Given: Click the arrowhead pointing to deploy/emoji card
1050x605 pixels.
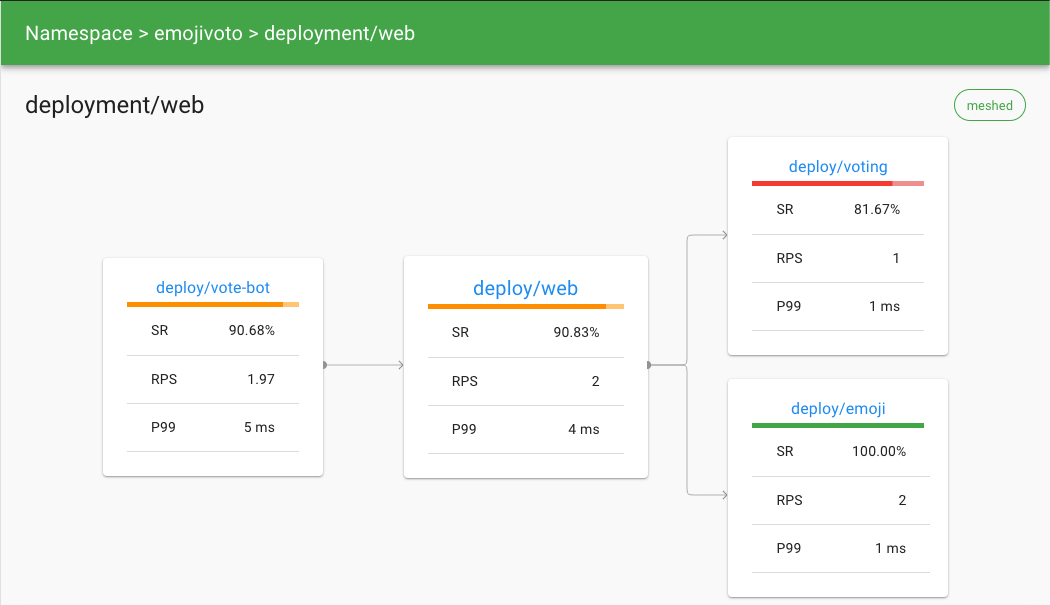Looking at the screenshot, I should pos(723,494).
